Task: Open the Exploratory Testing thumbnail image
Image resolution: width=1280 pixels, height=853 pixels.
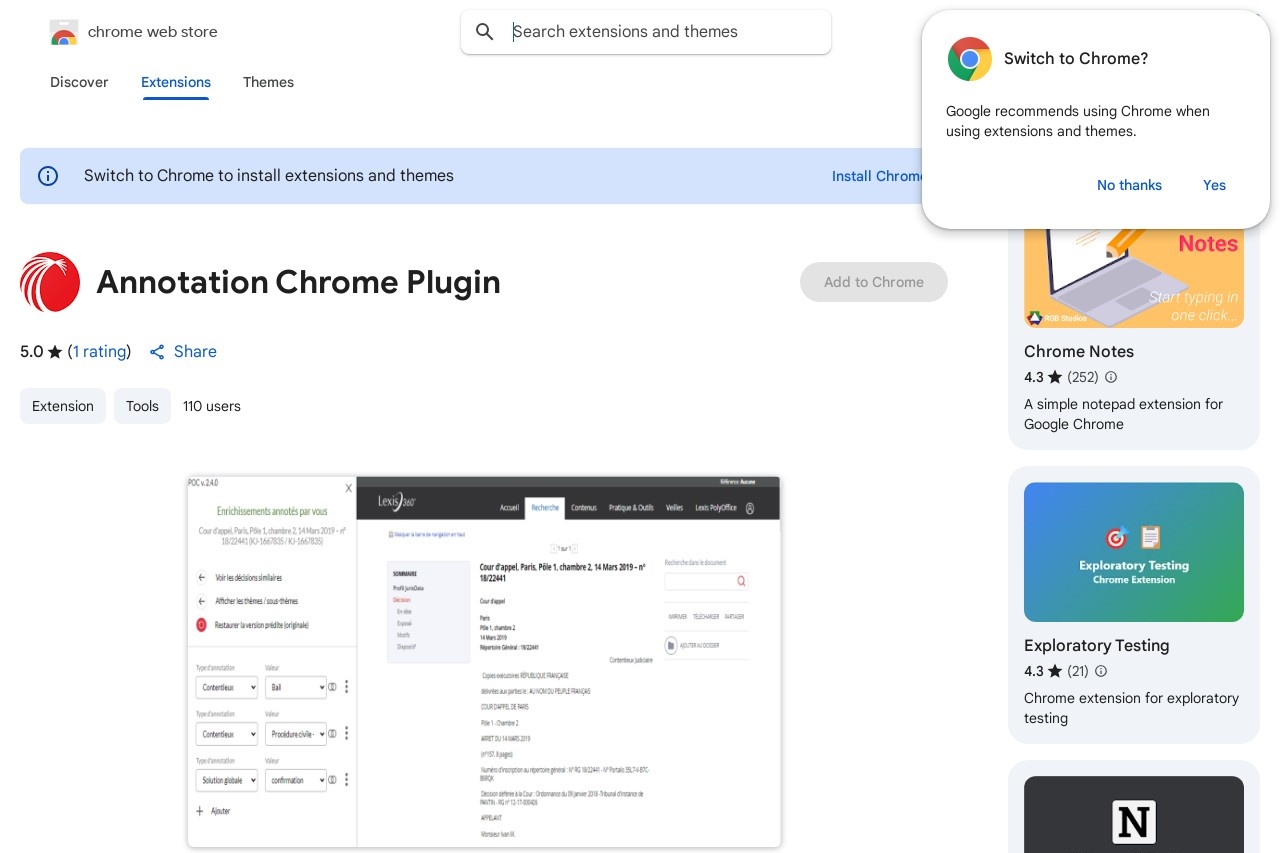Action: 1134,552
